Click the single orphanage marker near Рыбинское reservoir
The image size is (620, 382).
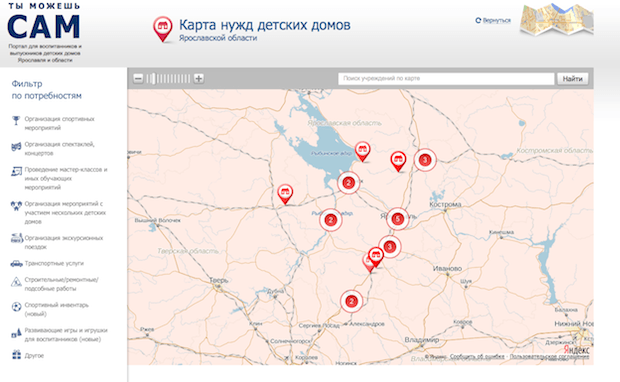pos(362,151)
